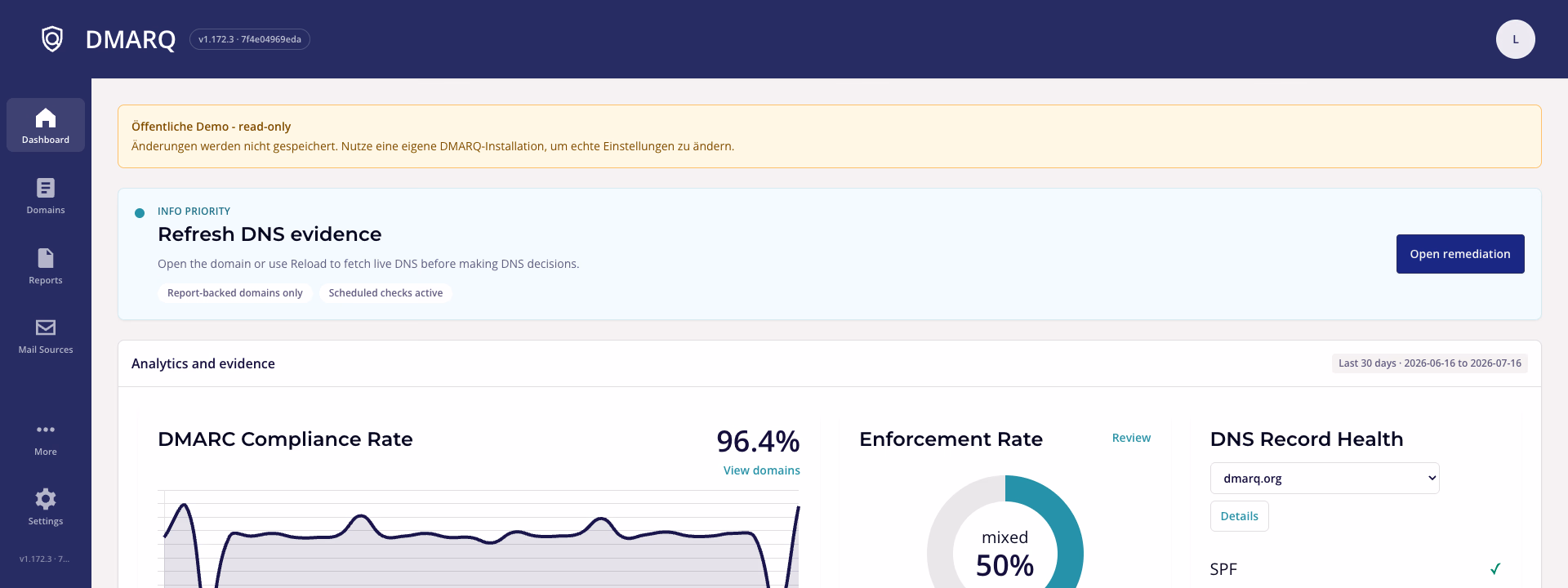Click the Open remediation button
The width and height of the screenshot is (1568, 588).
pyautogui.click(x=1459, y=254)
